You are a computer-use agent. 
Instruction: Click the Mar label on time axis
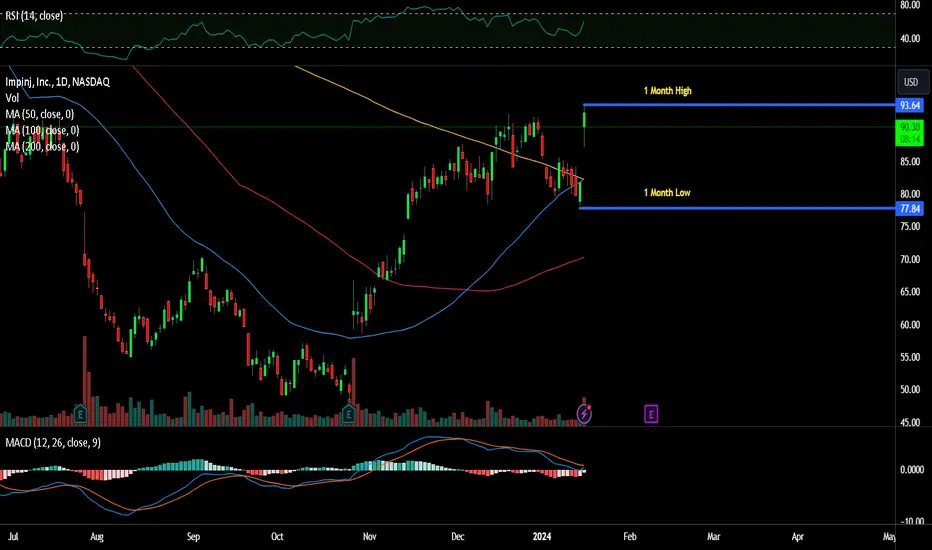(x=714, y=536)
